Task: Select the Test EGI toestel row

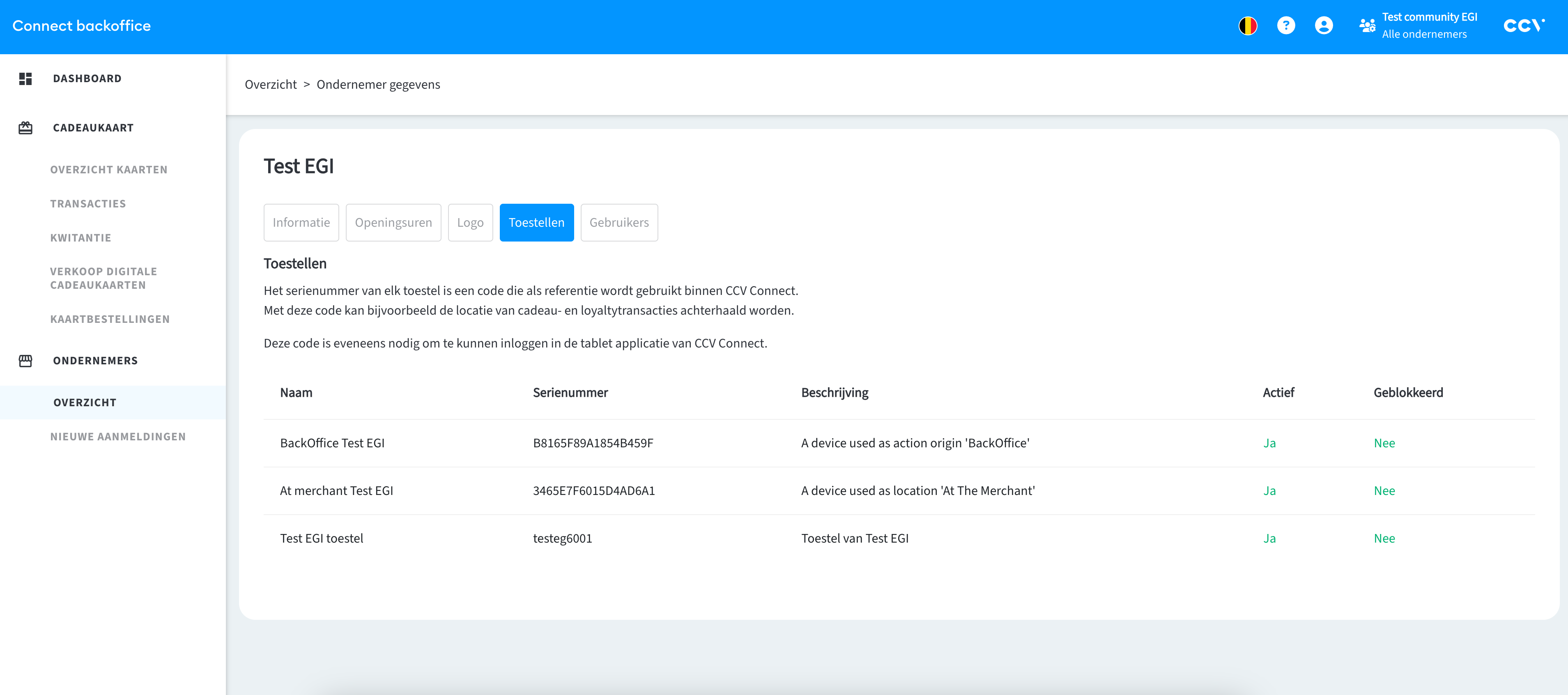Action: click(x=322, y=538)
